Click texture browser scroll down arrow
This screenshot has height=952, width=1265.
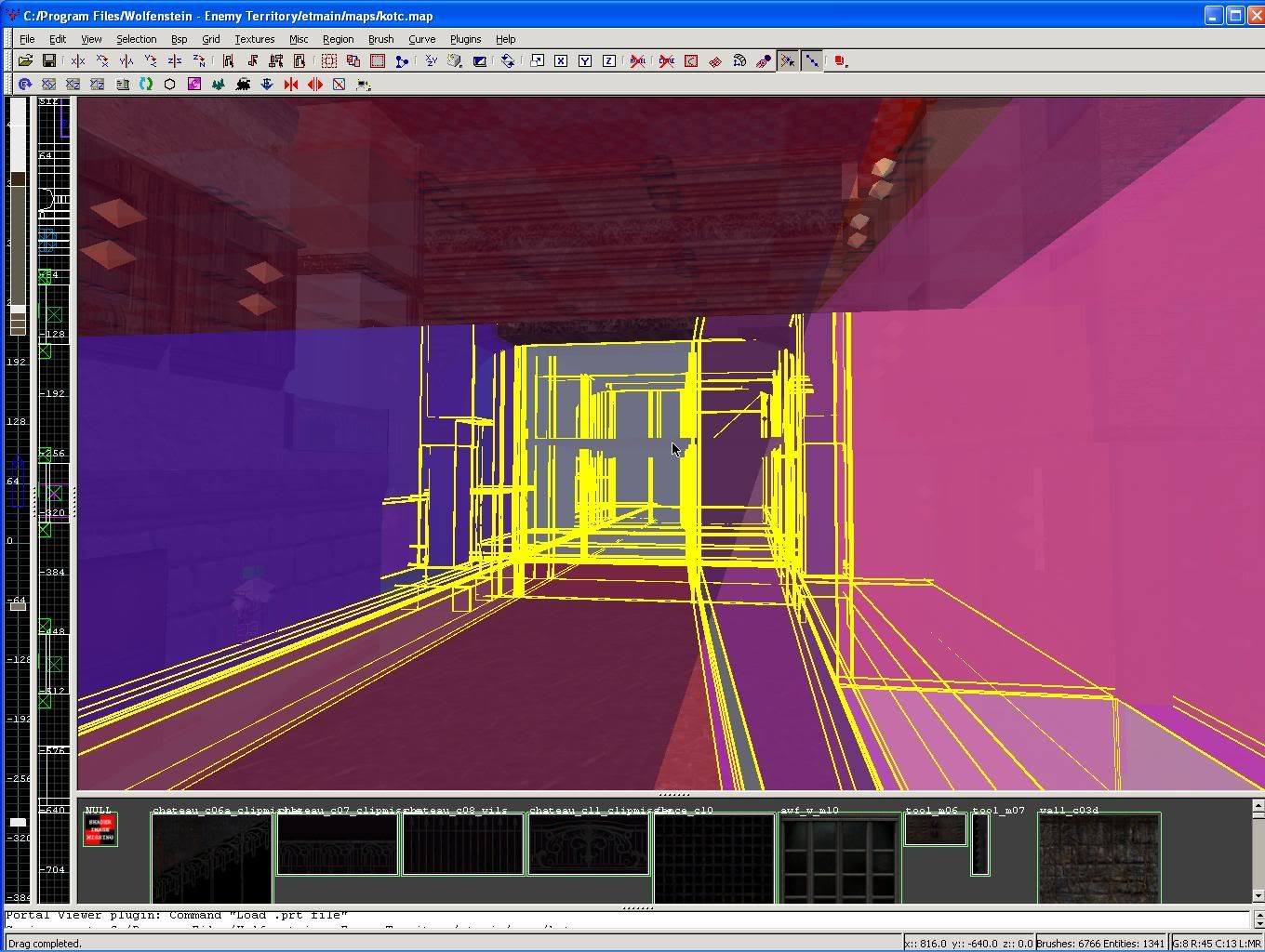click(1258, 896)
